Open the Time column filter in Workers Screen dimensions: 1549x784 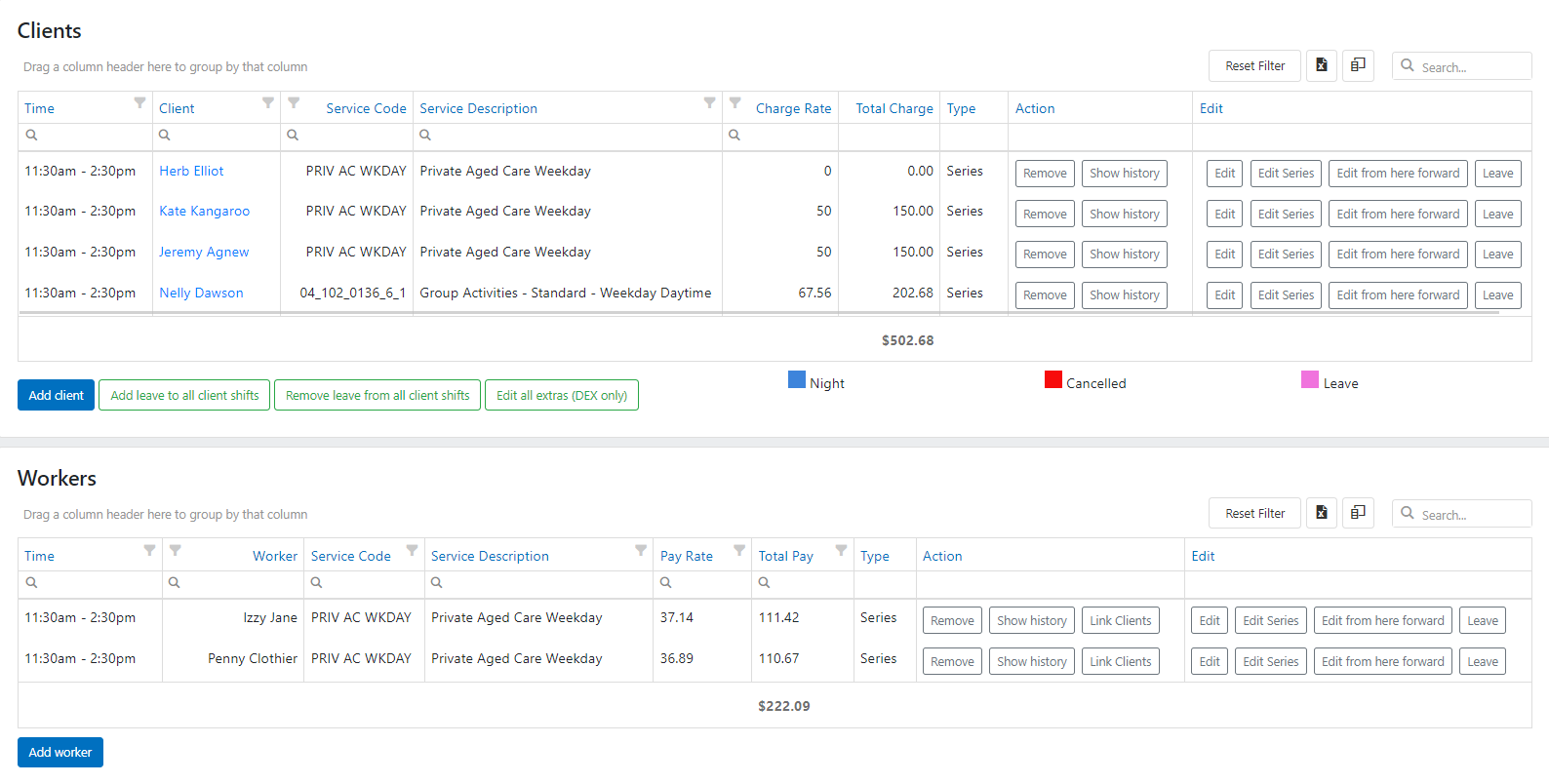coord(149,550)
